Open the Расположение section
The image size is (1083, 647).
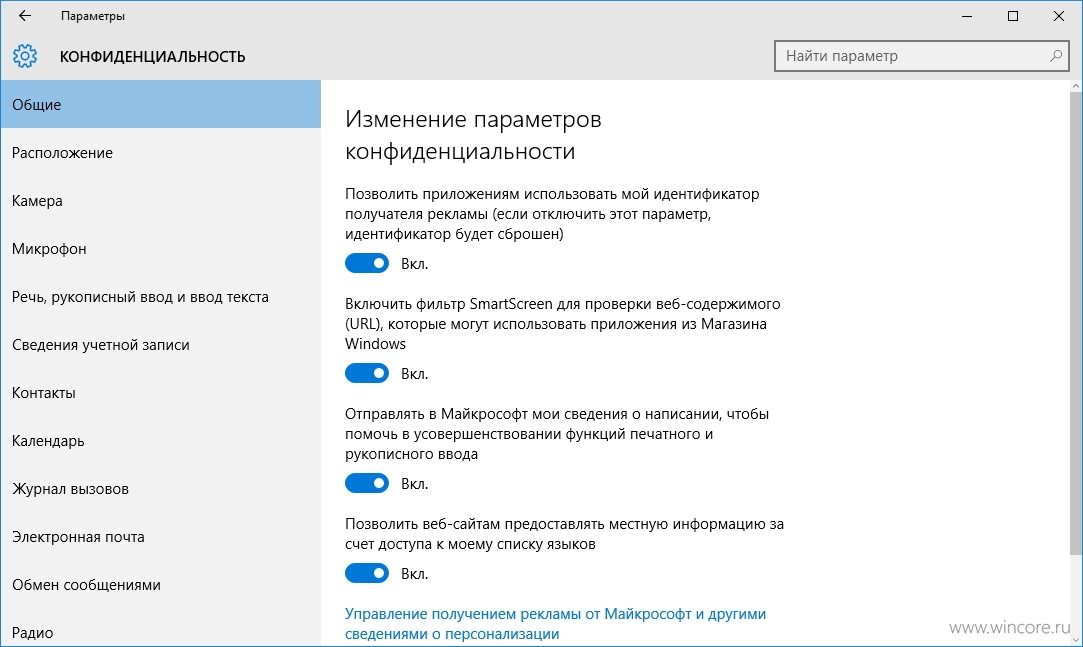tap(161, 153)
